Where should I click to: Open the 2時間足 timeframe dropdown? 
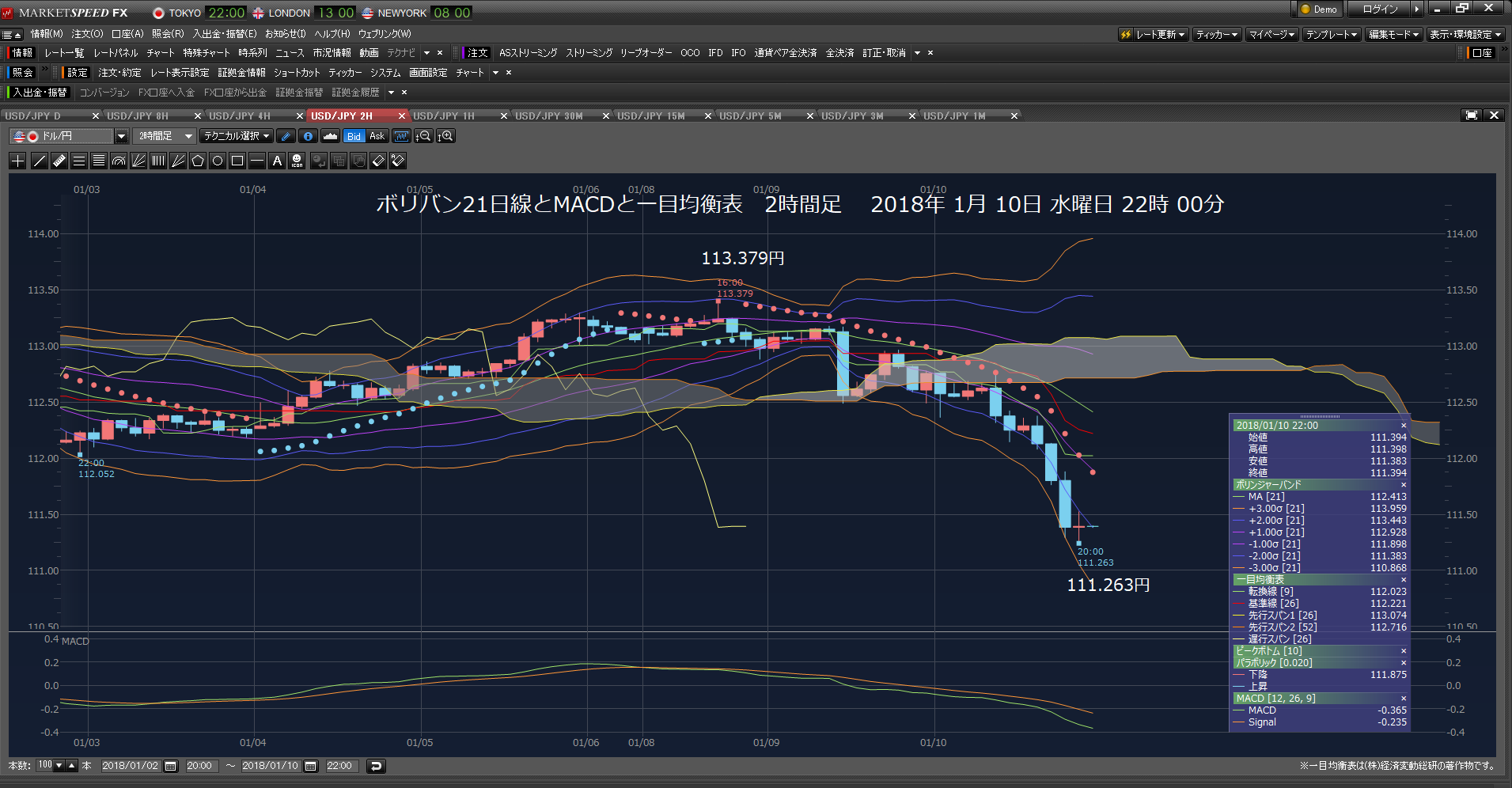pos(165,136)
